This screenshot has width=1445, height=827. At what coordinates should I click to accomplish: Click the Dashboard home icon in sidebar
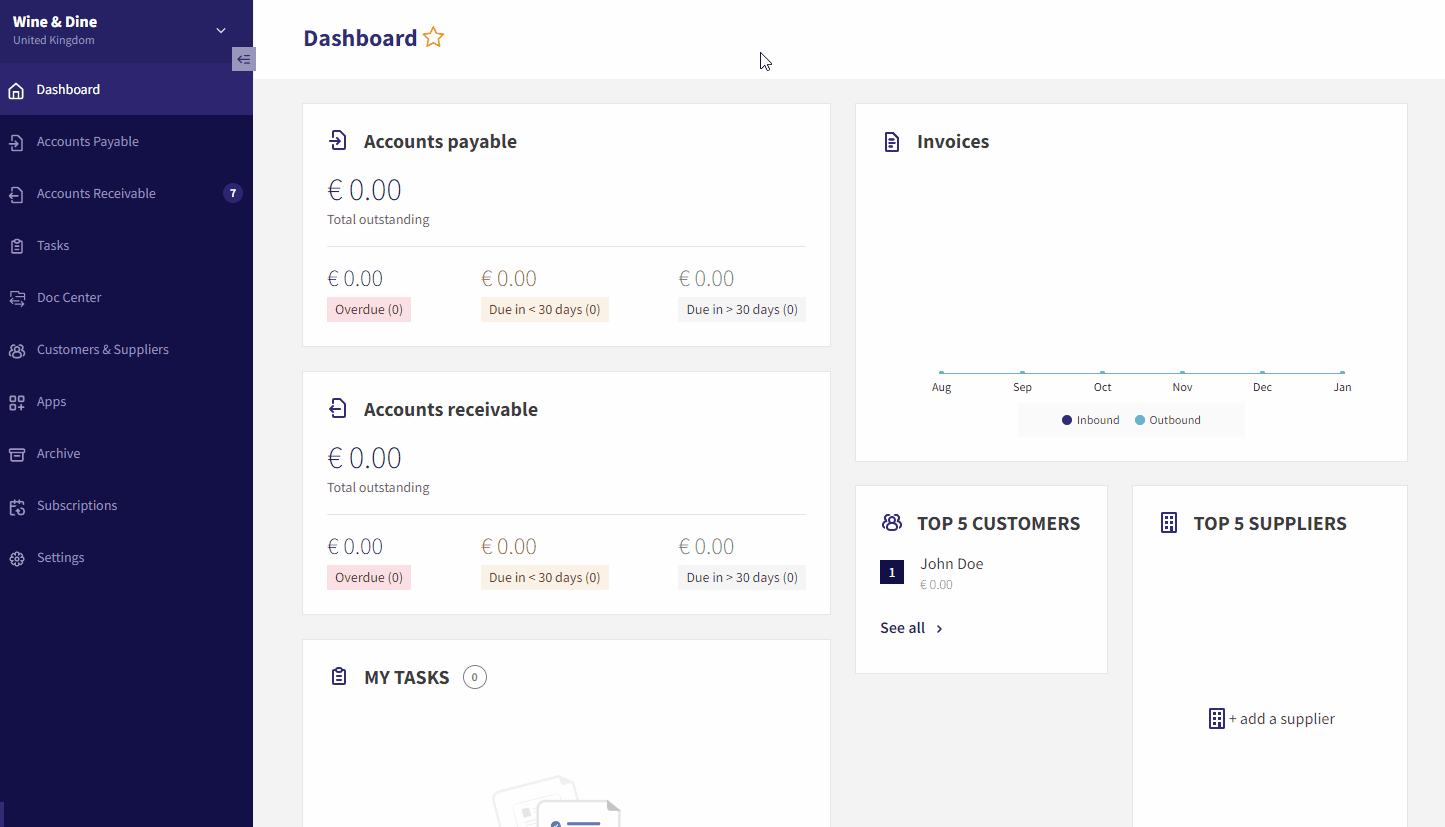(16, 90)
